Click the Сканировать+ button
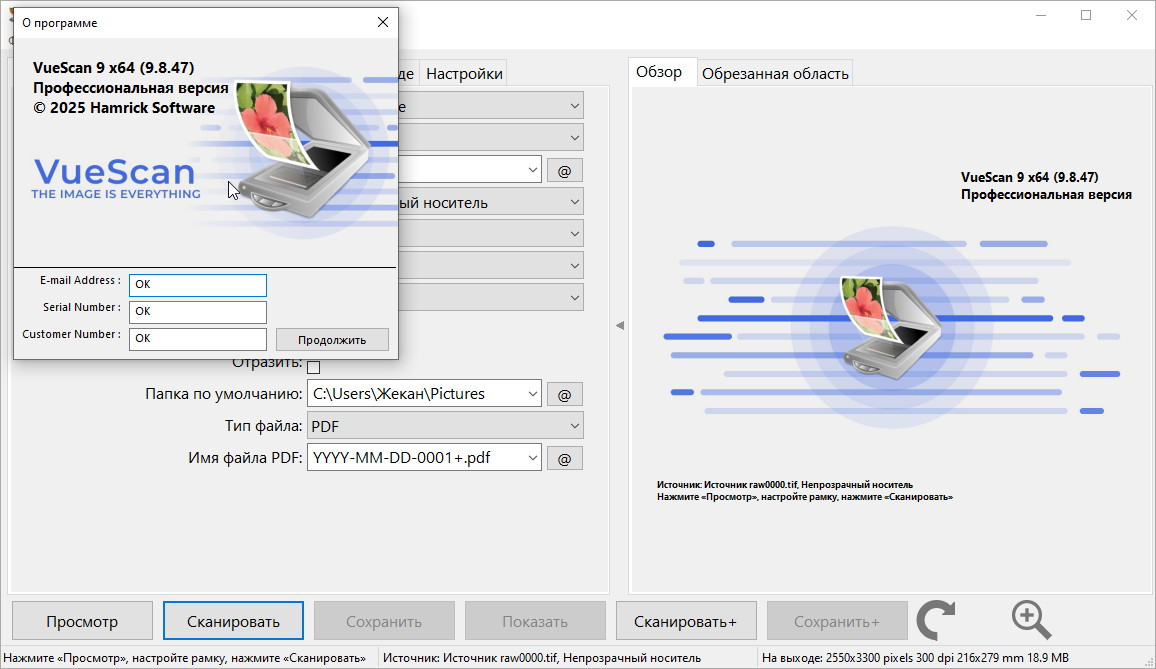 tap(686, 621)
